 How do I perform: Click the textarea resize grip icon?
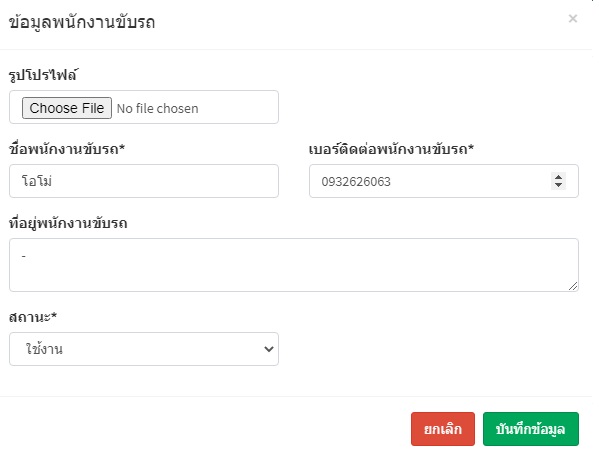tap(573, 286)
